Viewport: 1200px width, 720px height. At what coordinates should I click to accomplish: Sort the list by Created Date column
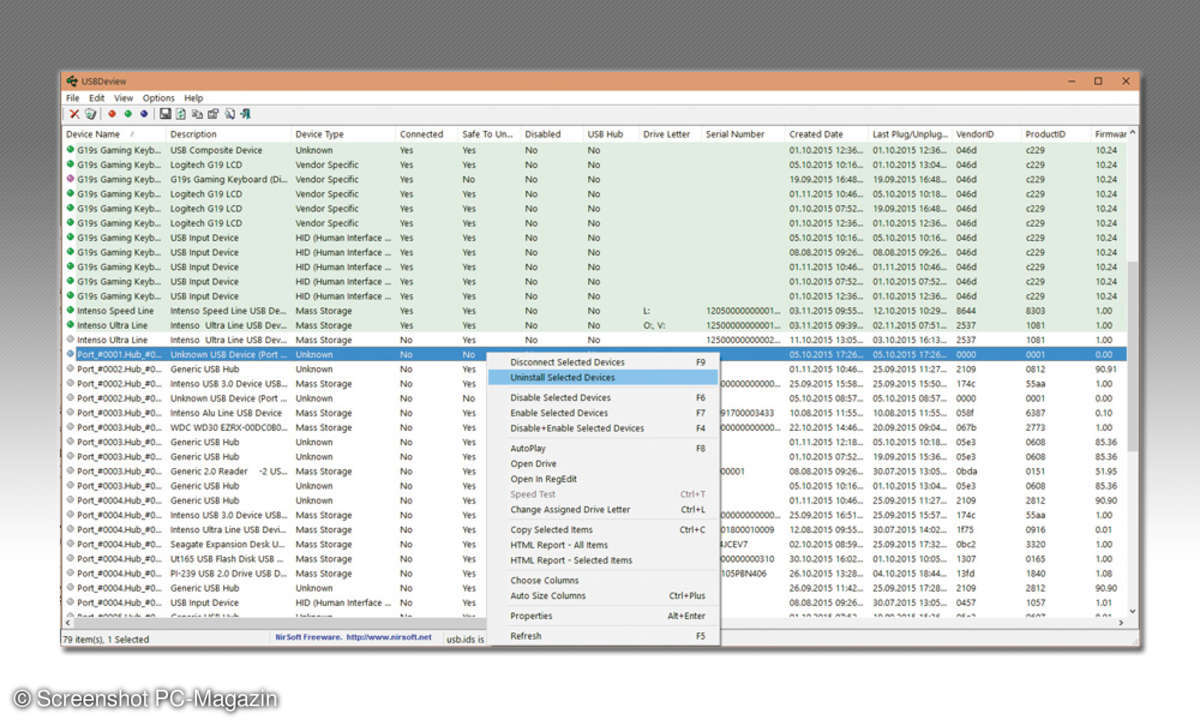(x=816, y=134)
